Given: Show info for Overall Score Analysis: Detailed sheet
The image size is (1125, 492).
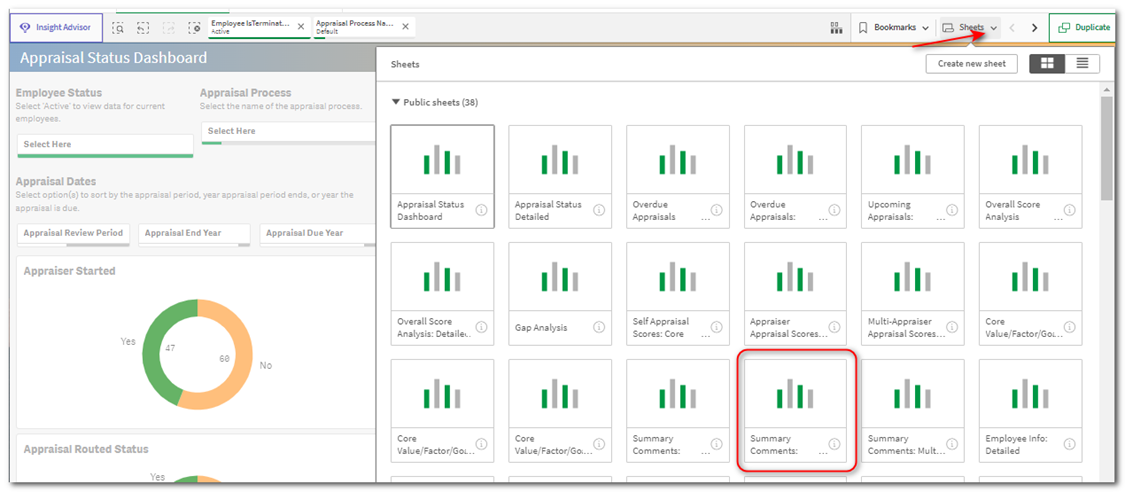Looking at the screenshot, I should (x=481, y=327).
